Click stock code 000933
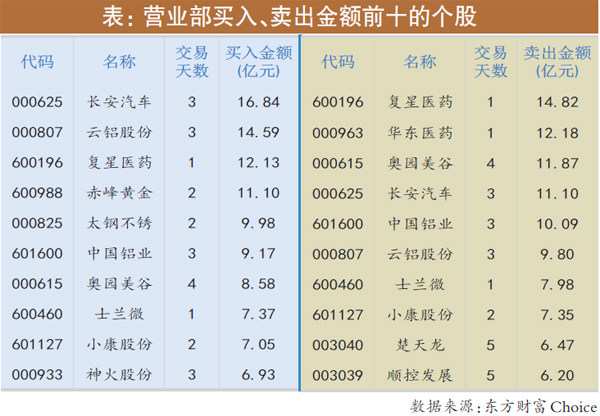This screenshot has width=600, height=416. point(37,374)
